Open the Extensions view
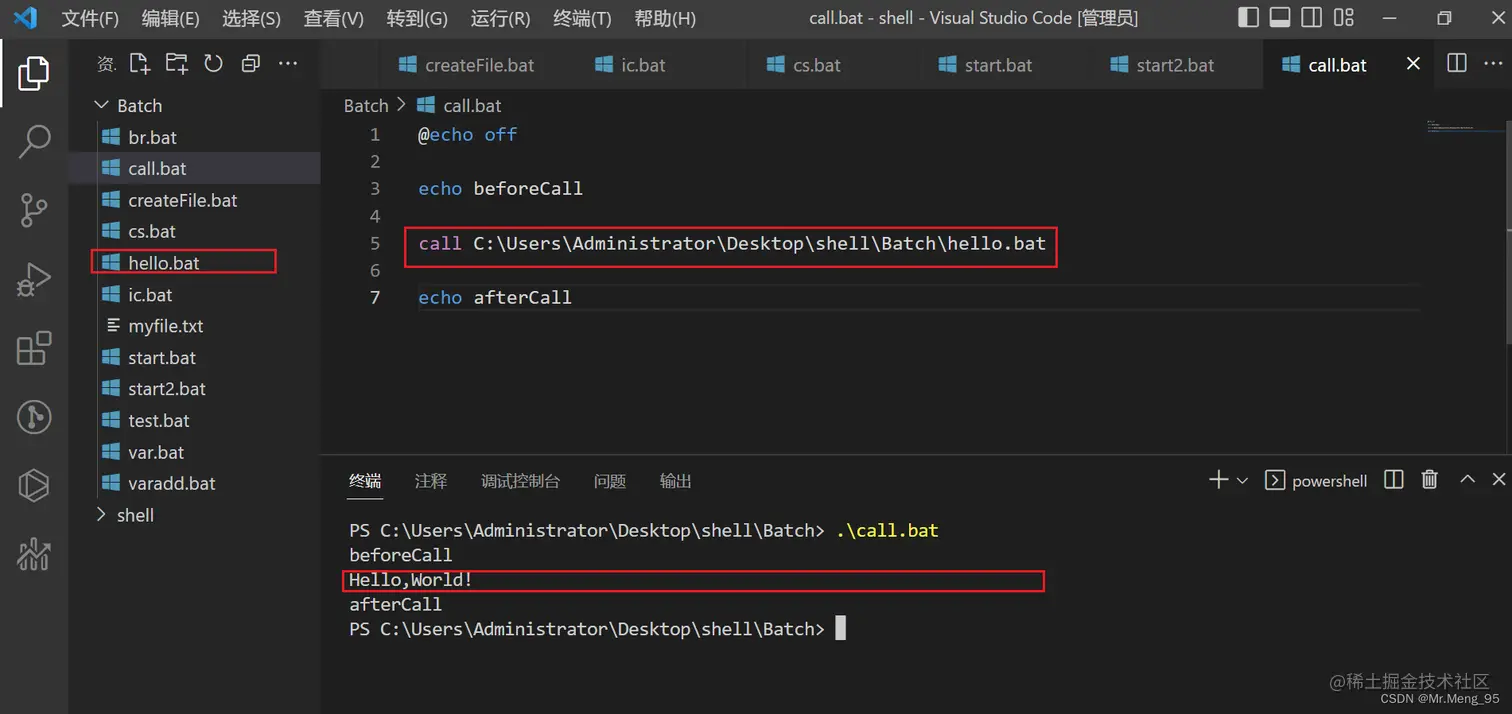Image resolution: width=1512 pixels, height=714 pixels. point(34,348)
